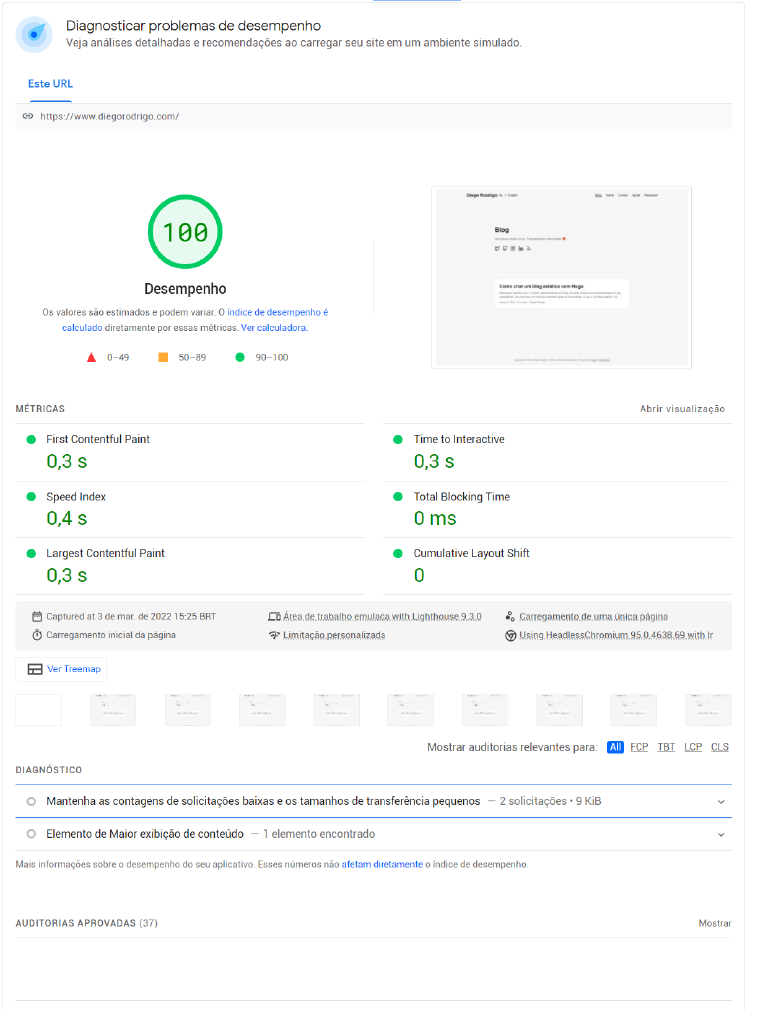768x1010 pixels.
Task: Open the afetam diretamente link
Action: (x=382, y=864)
